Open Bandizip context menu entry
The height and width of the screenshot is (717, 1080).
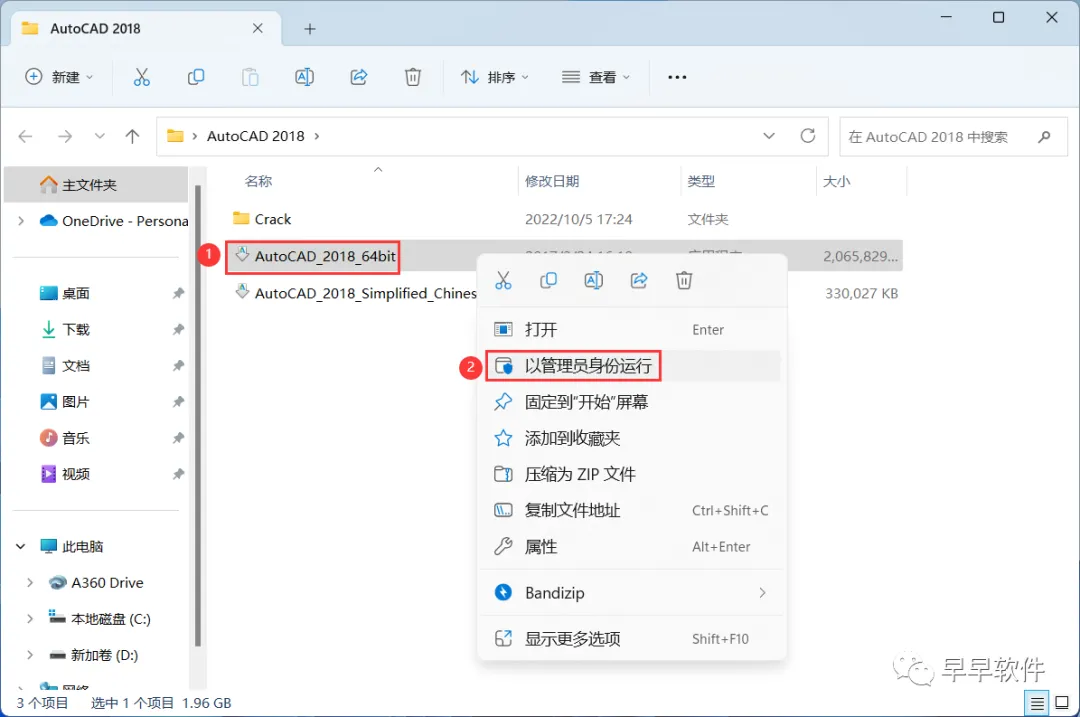(x=632, y=593)
